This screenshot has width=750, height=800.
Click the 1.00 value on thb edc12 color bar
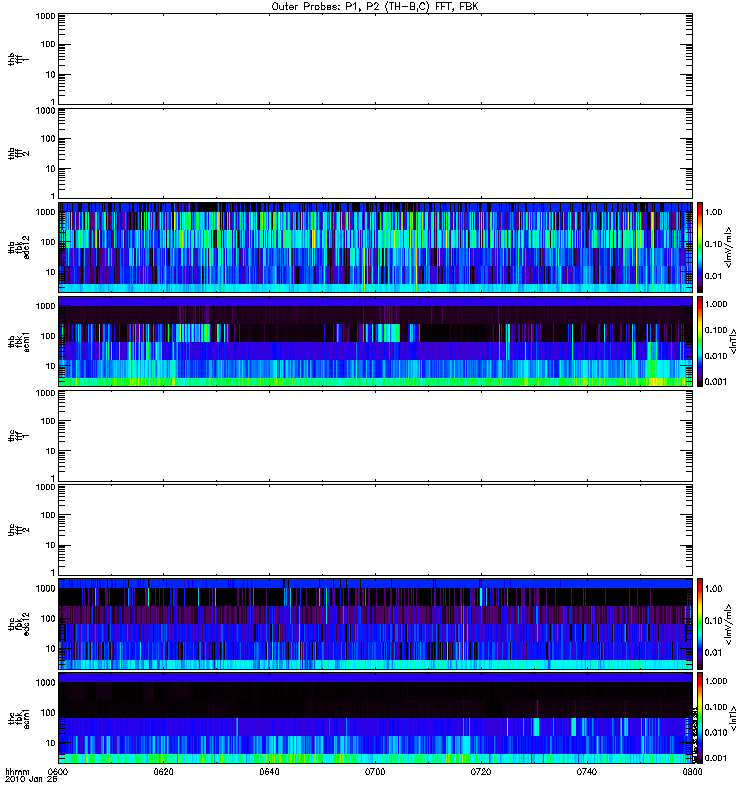(x=713, y=212)
